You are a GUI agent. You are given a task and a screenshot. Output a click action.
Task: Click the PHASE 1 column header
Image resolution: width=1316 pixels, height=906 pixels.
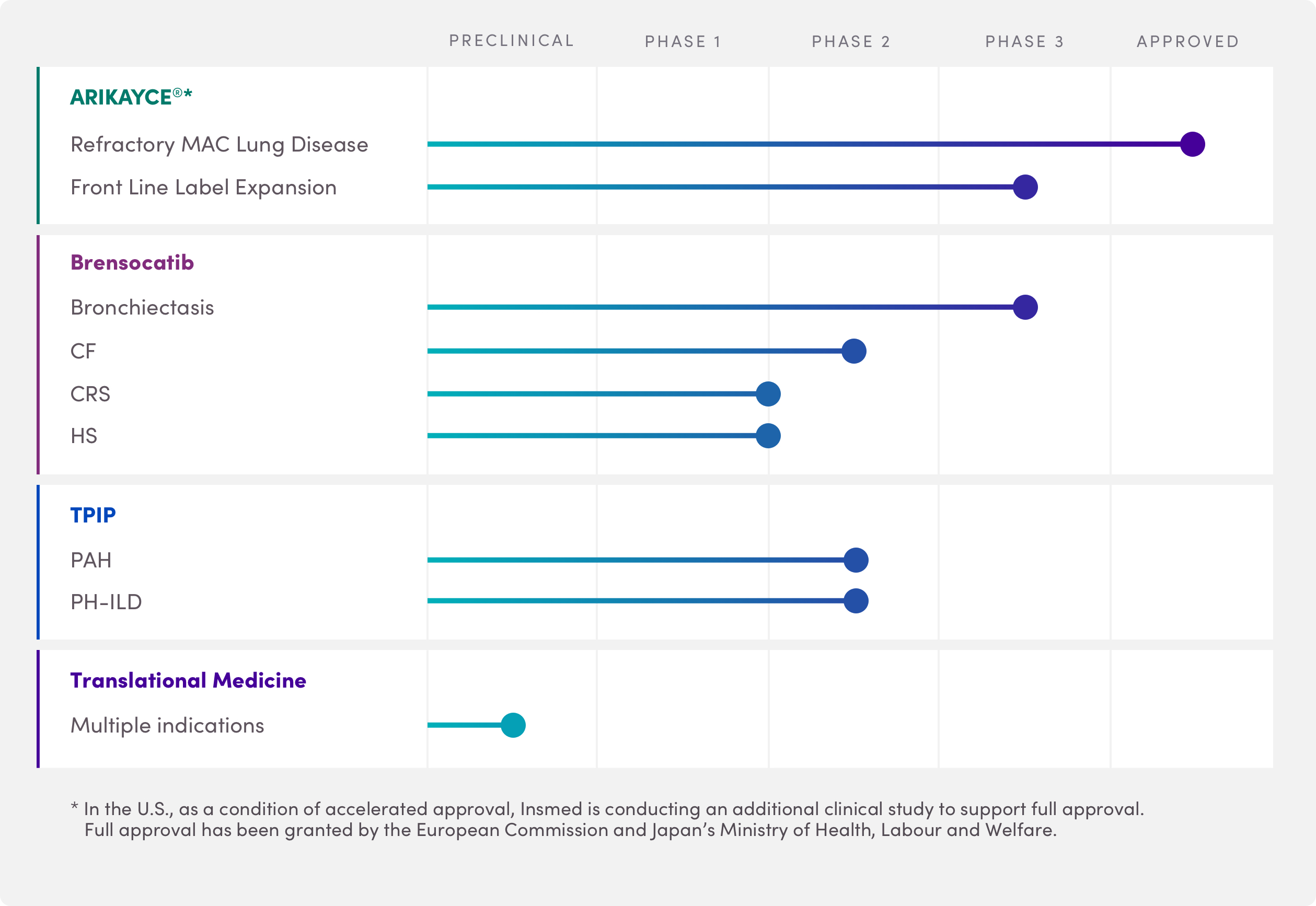pos(683,41)
